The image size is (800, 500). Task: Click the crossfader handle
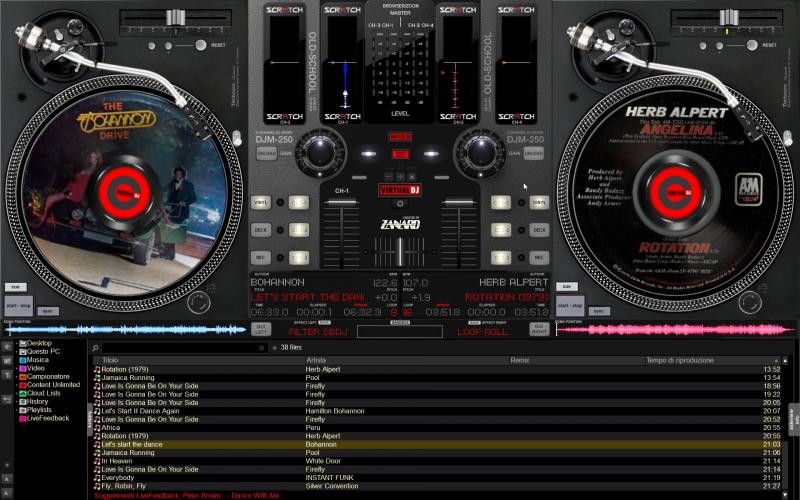(400, 252)
